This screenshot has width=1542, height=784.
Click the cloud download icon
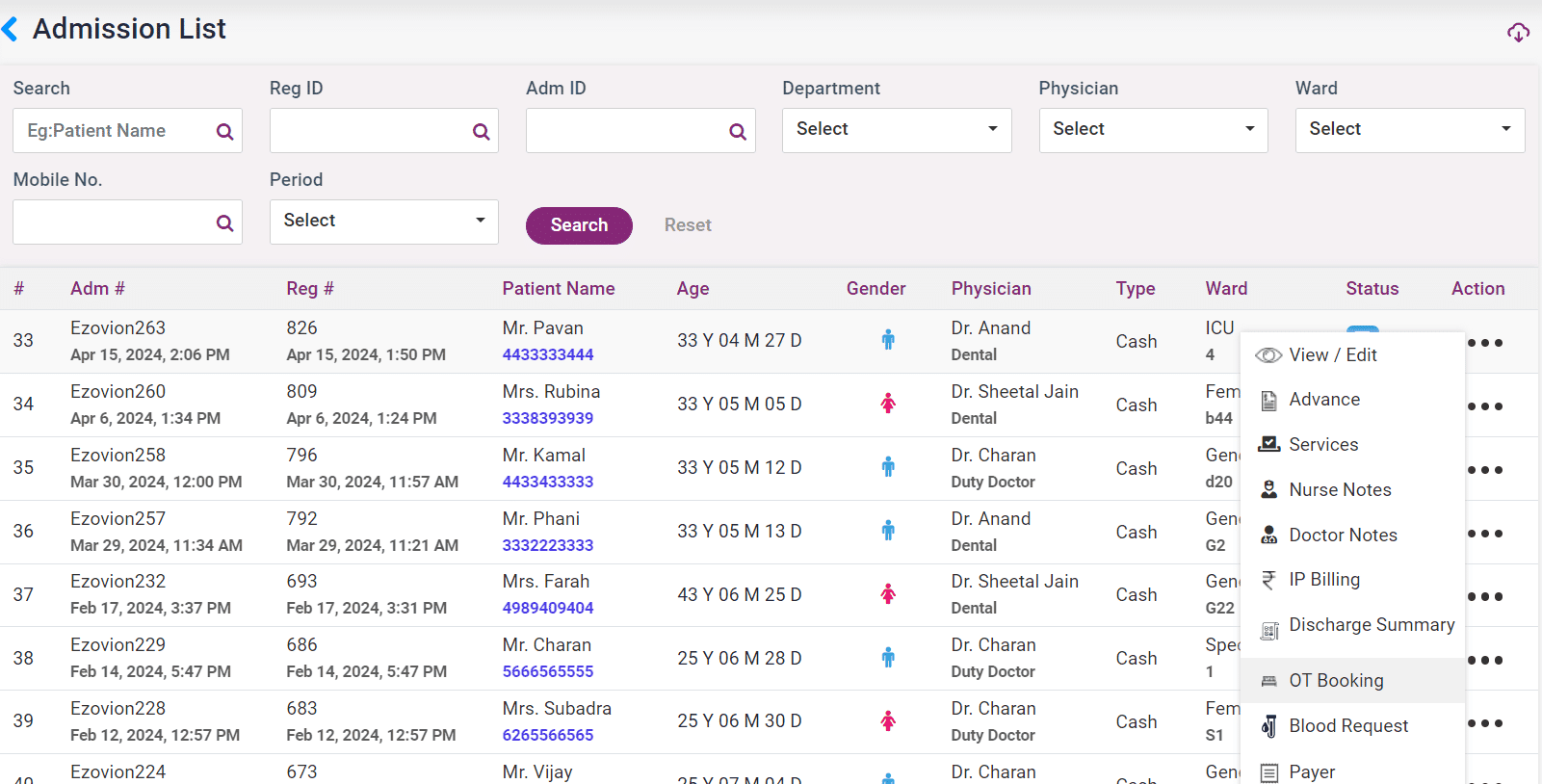click(1518, 33)
